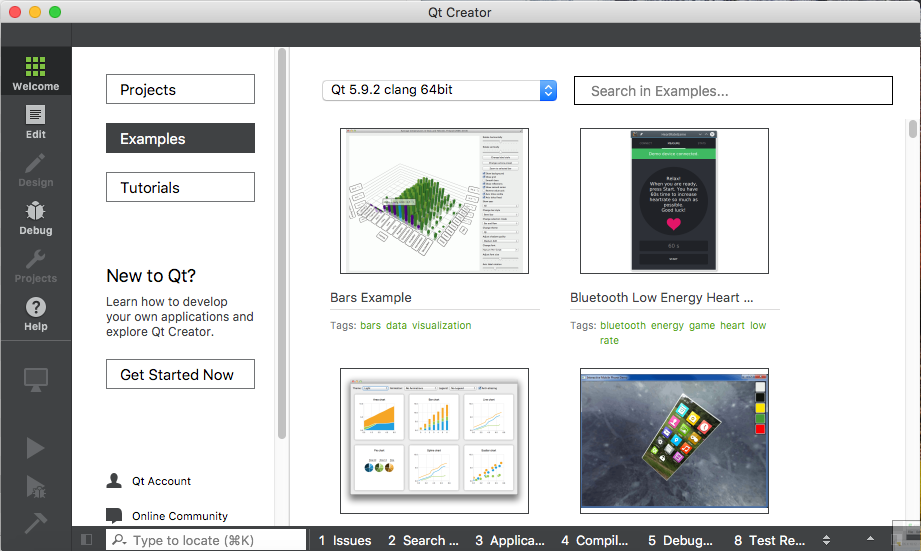Open the 2 Search Results pane
Viewport: 921px width, 551px height.
pyautogui.click(x=423, y=540)
